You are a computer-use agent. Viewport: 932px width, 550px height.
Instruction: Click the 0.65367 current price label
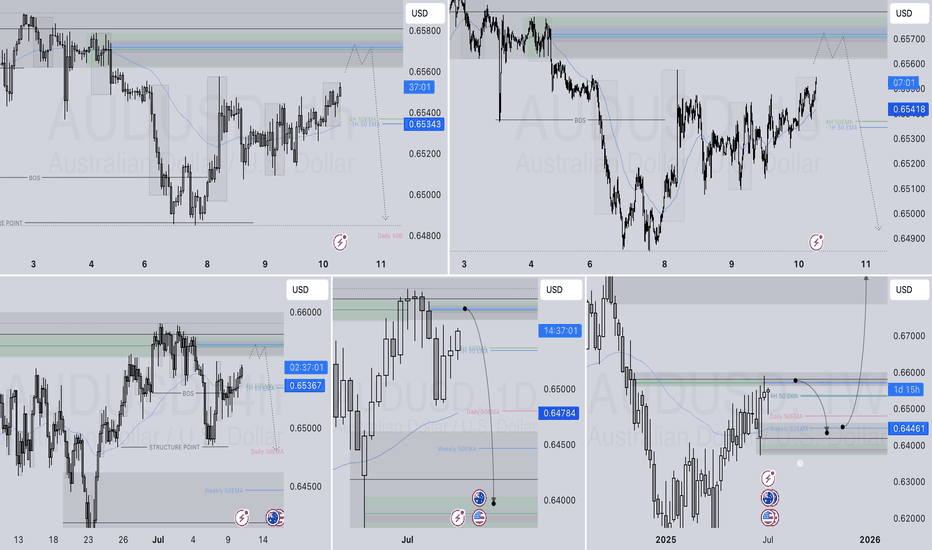[306, 385]
